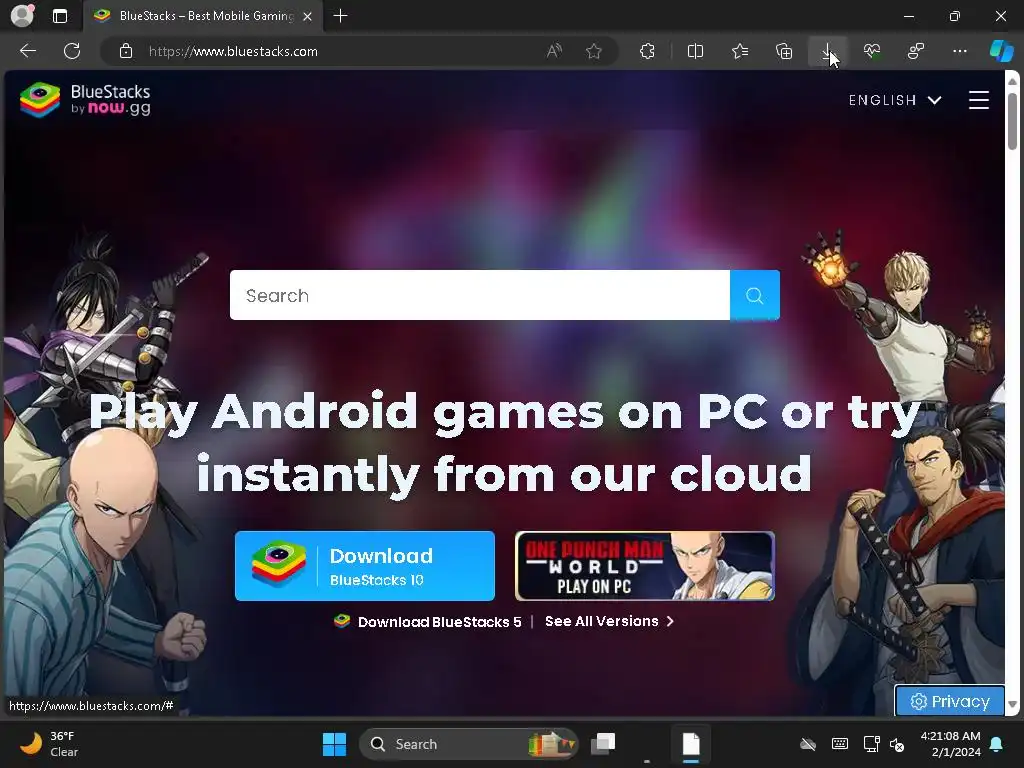Open the weather widget showing 36°F
Screen dimensions: 1024x768
point(49,744)
